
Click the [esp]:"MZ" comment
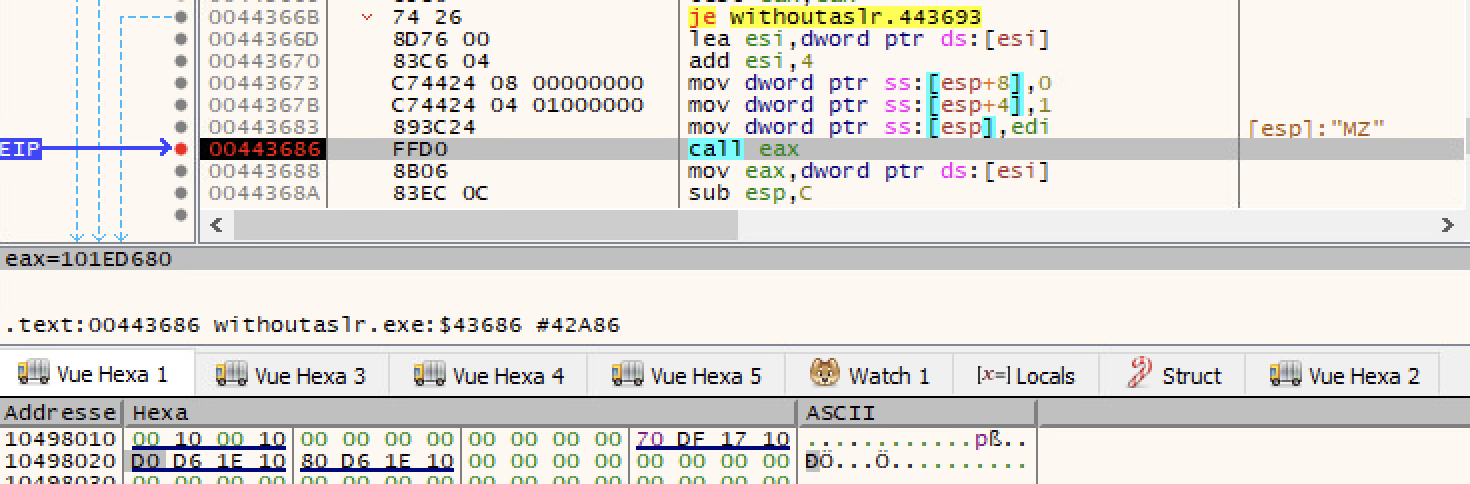1316,127
